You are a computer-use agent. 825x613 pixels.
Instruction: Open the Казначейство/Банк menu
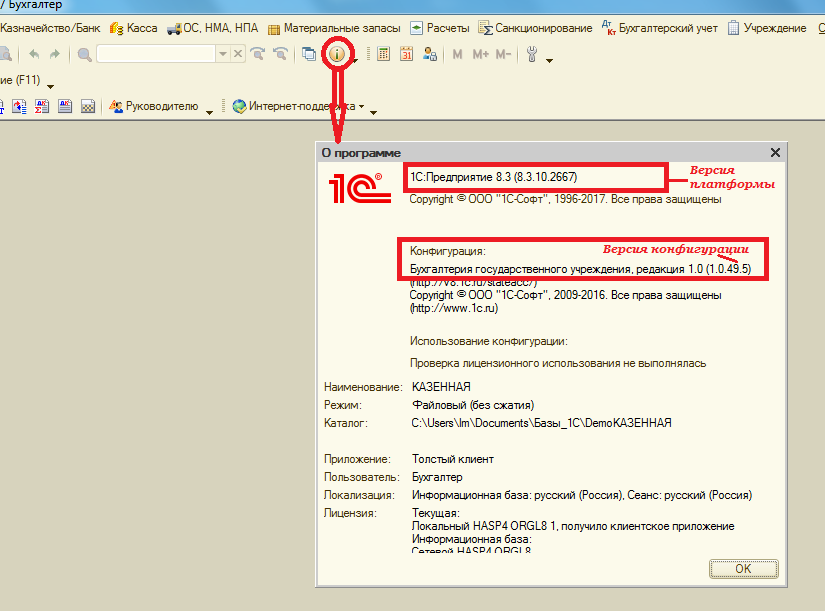[50, 28]
